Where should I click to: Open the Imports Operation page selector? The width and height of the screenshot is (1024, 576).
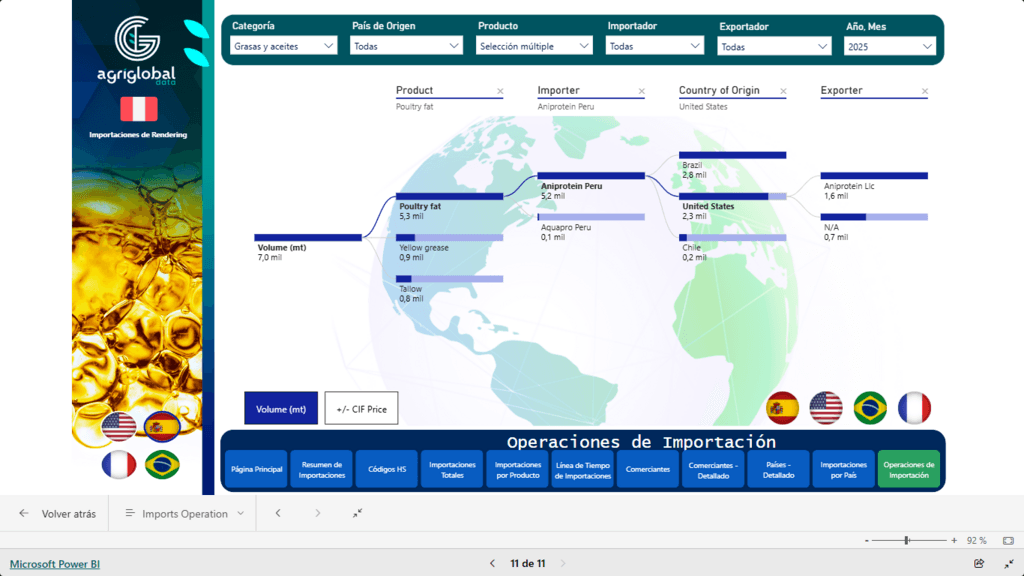tap(184, 513)
